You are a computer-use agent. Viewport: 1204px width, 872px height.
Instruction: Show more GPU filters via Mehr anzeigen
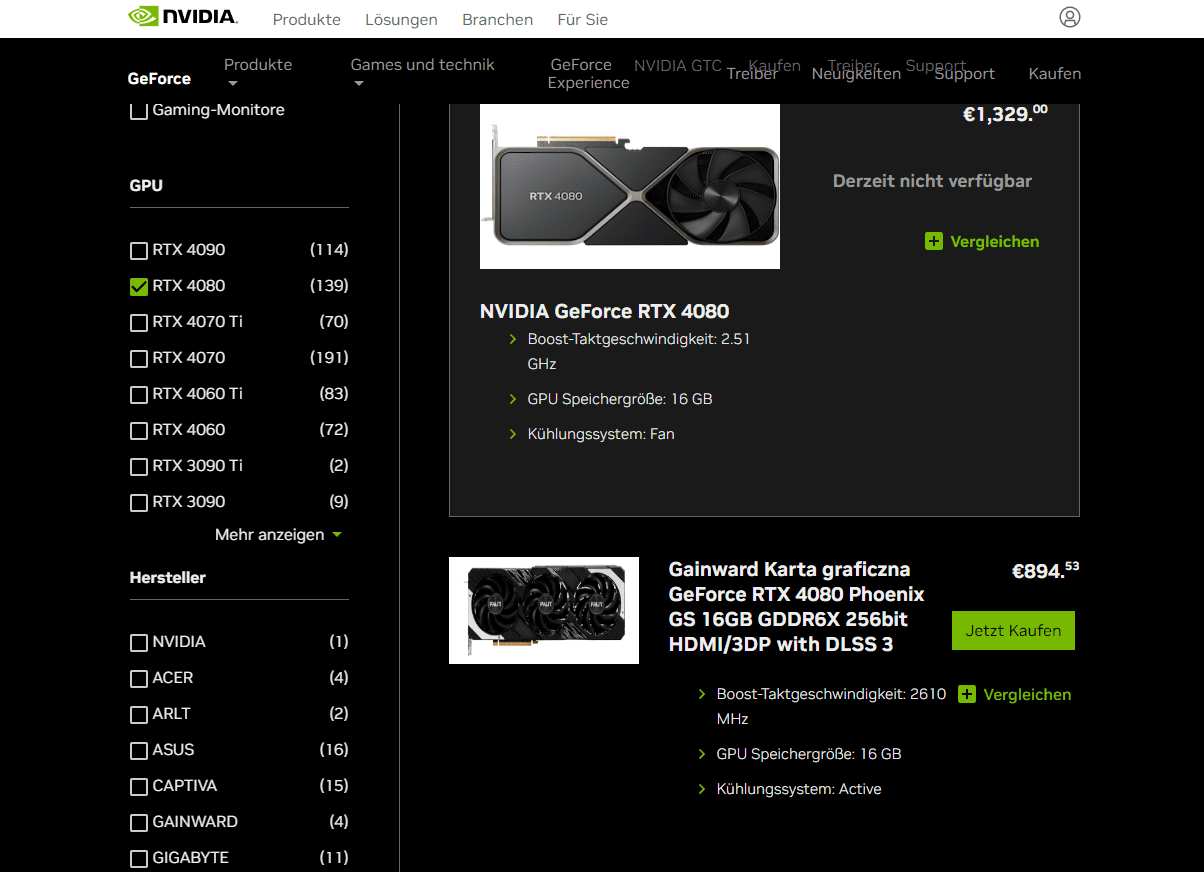270,535
